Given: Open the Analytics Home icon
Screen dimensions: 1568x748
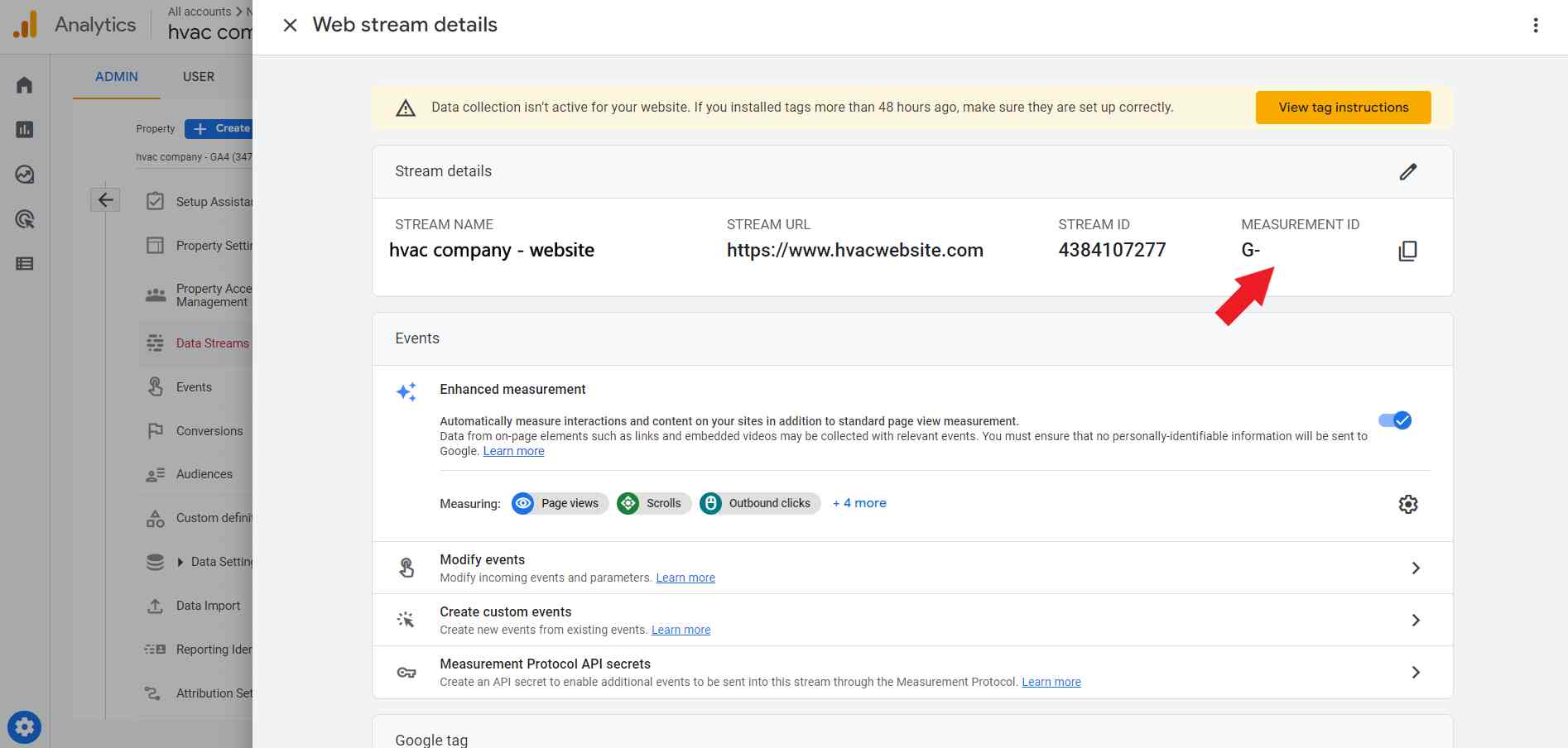Looking at the screenshot, I should 24,84.
